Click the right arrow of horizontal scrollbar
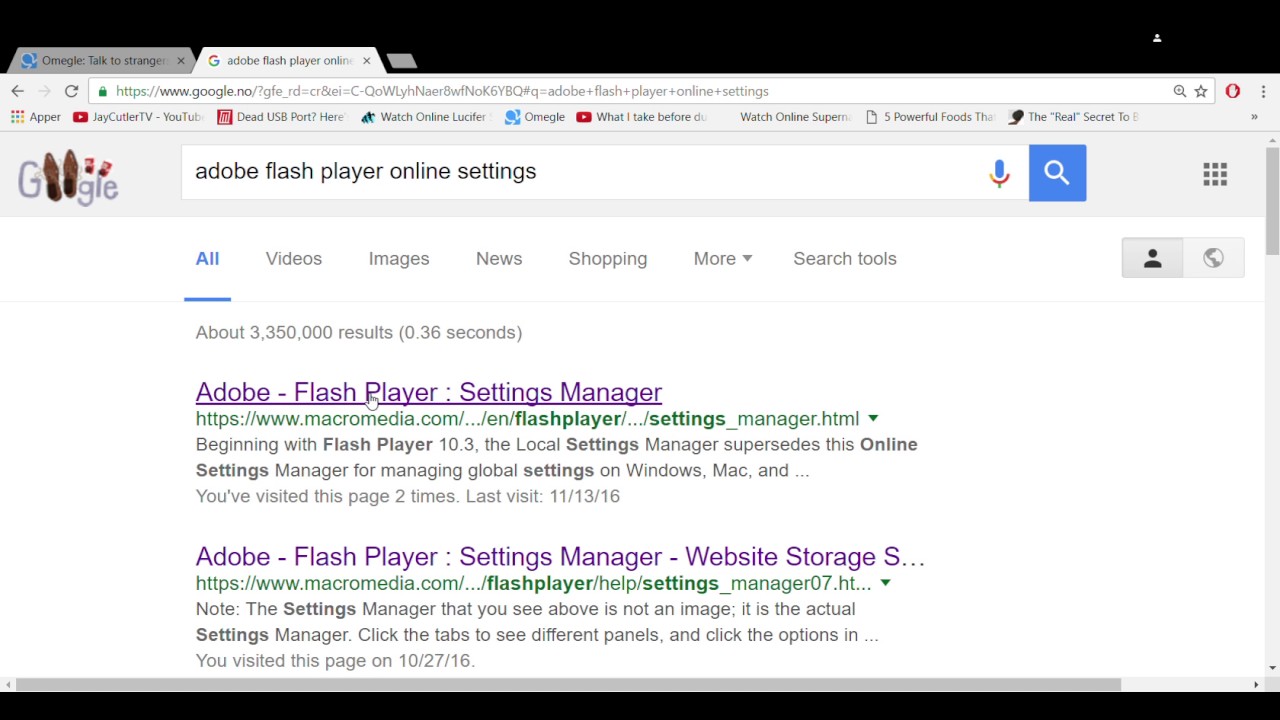Image resolution: width=1280 pixels, height=720 pixels. pyautogui.click(x=1256, y=685)
